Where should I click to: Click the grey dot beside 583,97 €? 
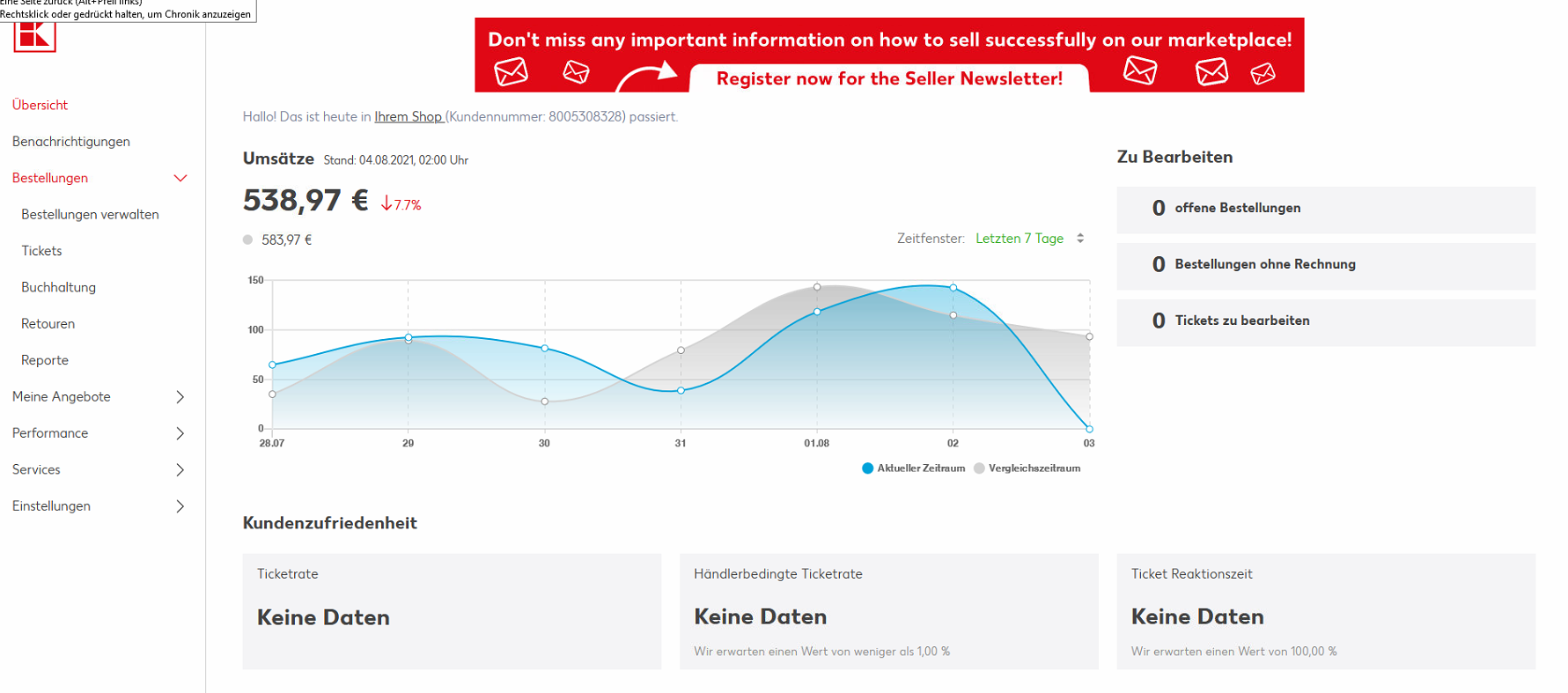247,240
